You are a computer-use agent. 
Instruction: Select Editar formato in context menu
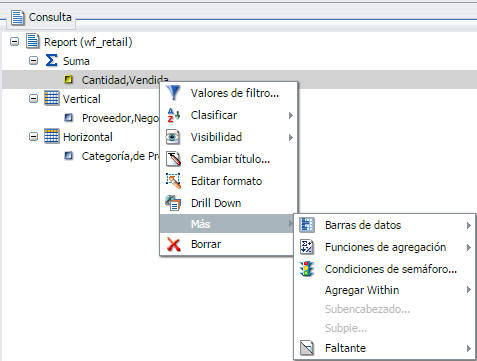(229, 181)
